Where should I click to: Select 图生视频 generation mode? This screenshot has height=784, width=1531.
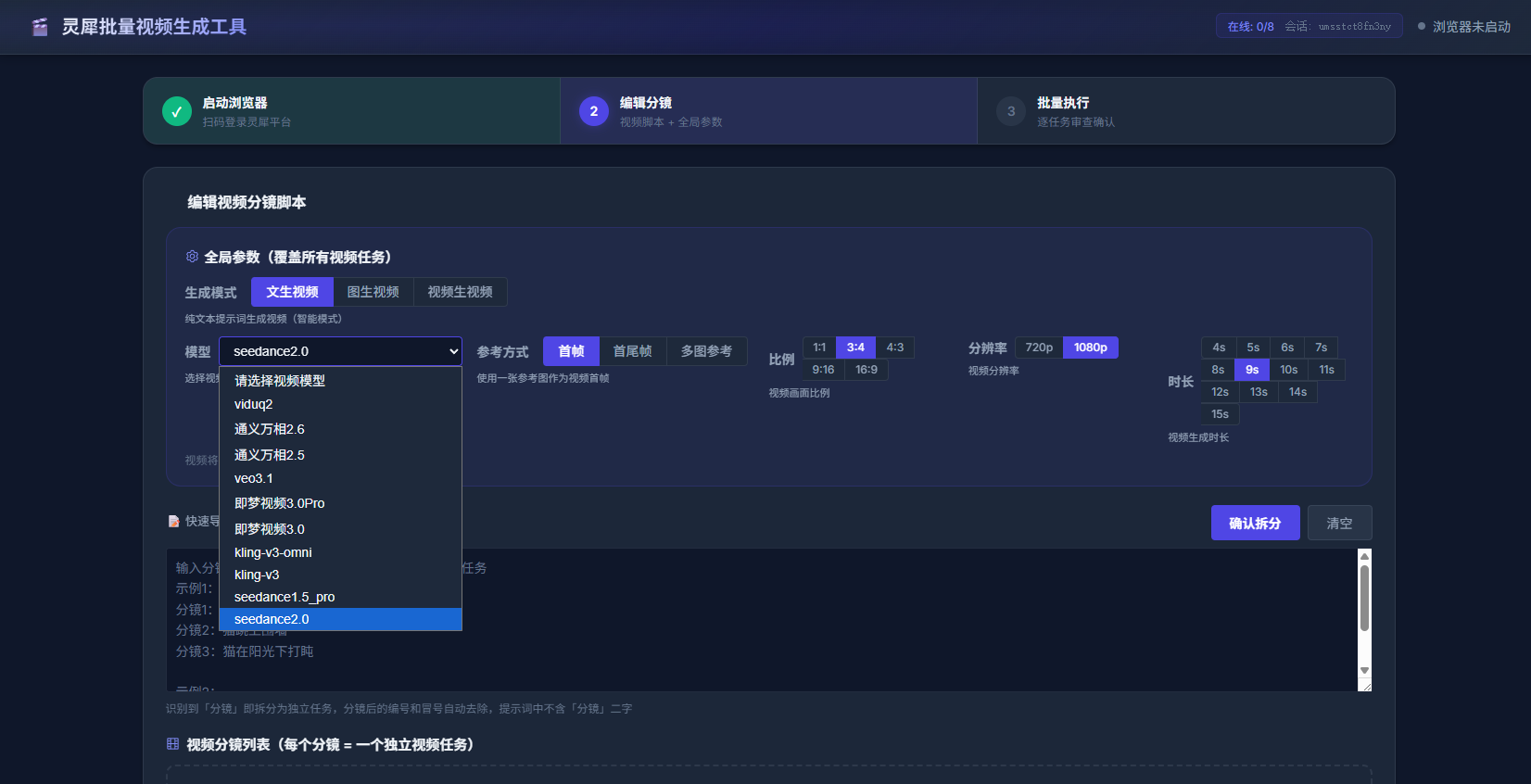click(x=373, y=292)
